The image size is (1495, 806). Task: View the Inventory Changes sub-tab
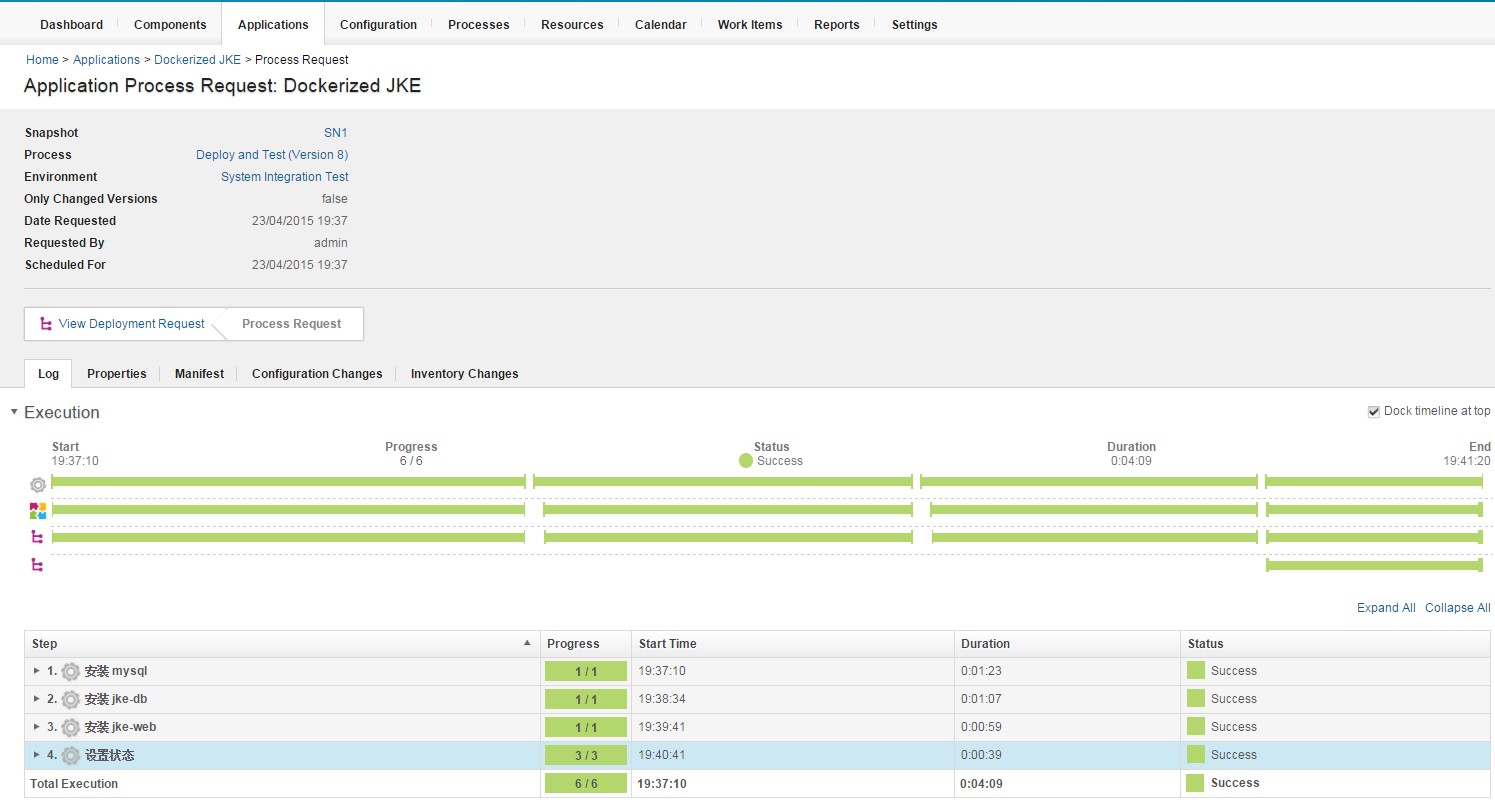pos(465,374)
